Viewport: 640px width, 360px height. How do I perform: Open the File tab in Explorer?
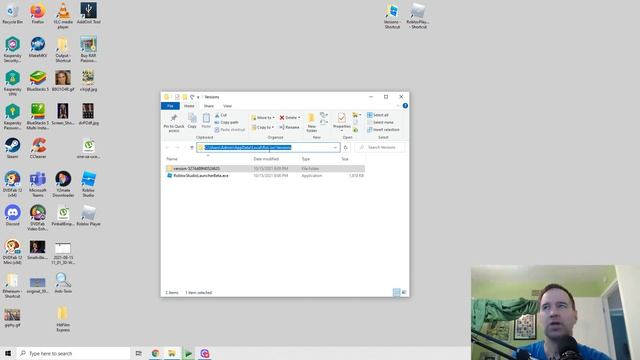coord(170,106)
